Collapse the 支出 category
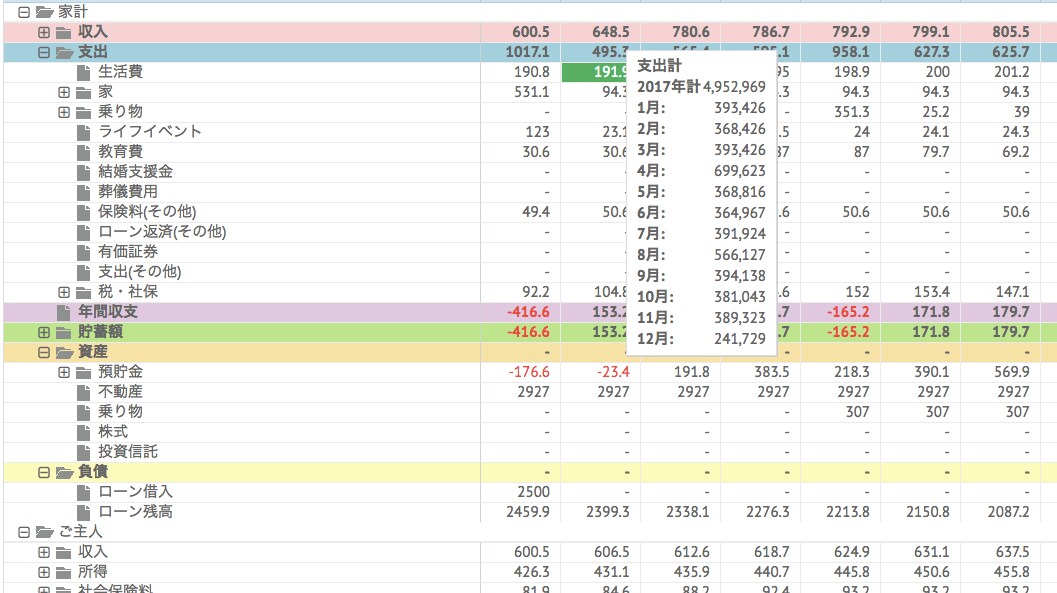Image resolution: width=1057 pixels, height=593 pixels. 44,52
